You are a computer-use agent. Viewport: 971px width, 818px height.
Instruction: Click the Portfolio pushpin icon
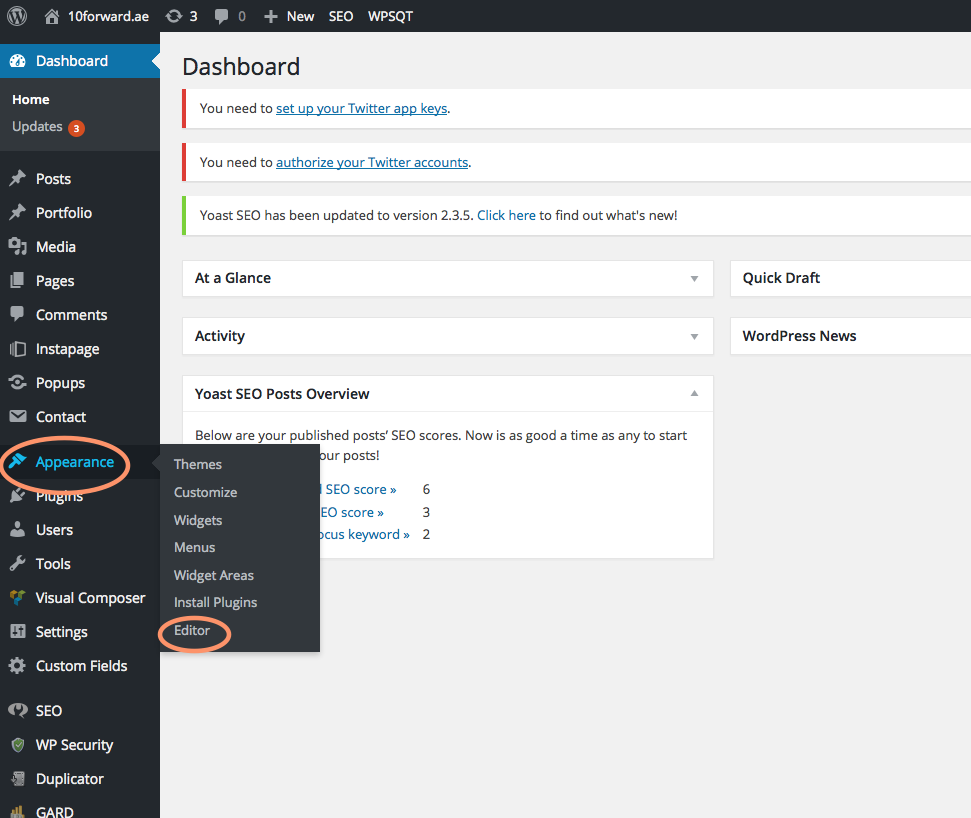click(17, 212)
